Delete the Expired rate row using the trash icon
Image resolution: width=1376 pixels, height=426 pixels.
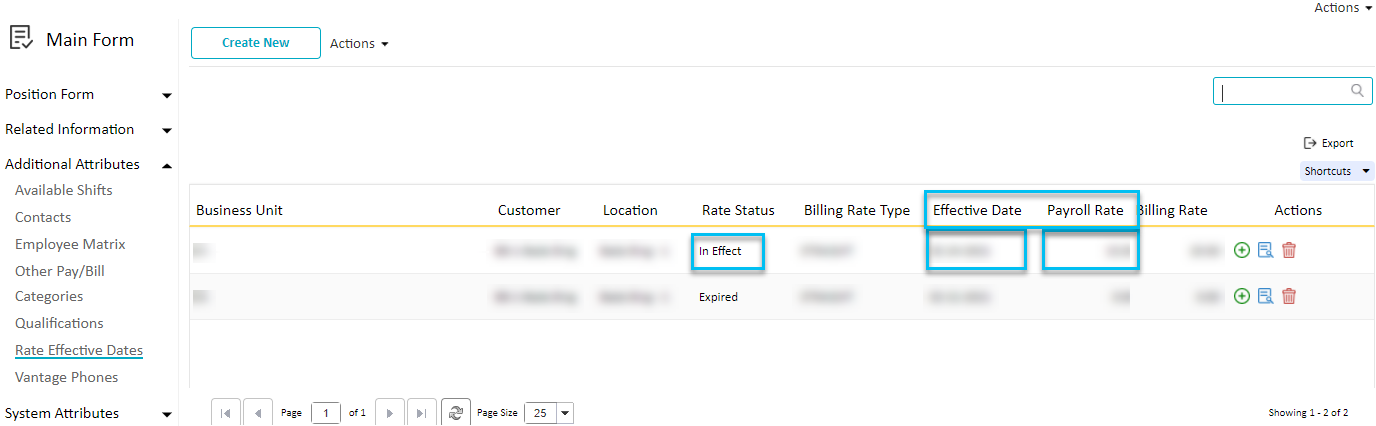coord(1289,296)
